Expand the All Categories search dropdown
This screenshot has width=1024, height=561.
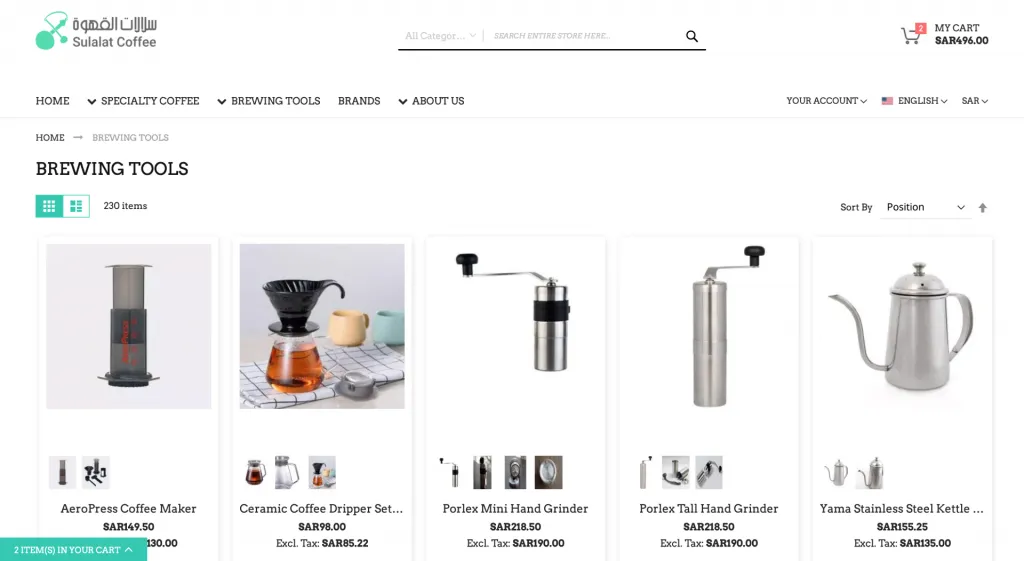pyautogui.click(x=440, y=36)
